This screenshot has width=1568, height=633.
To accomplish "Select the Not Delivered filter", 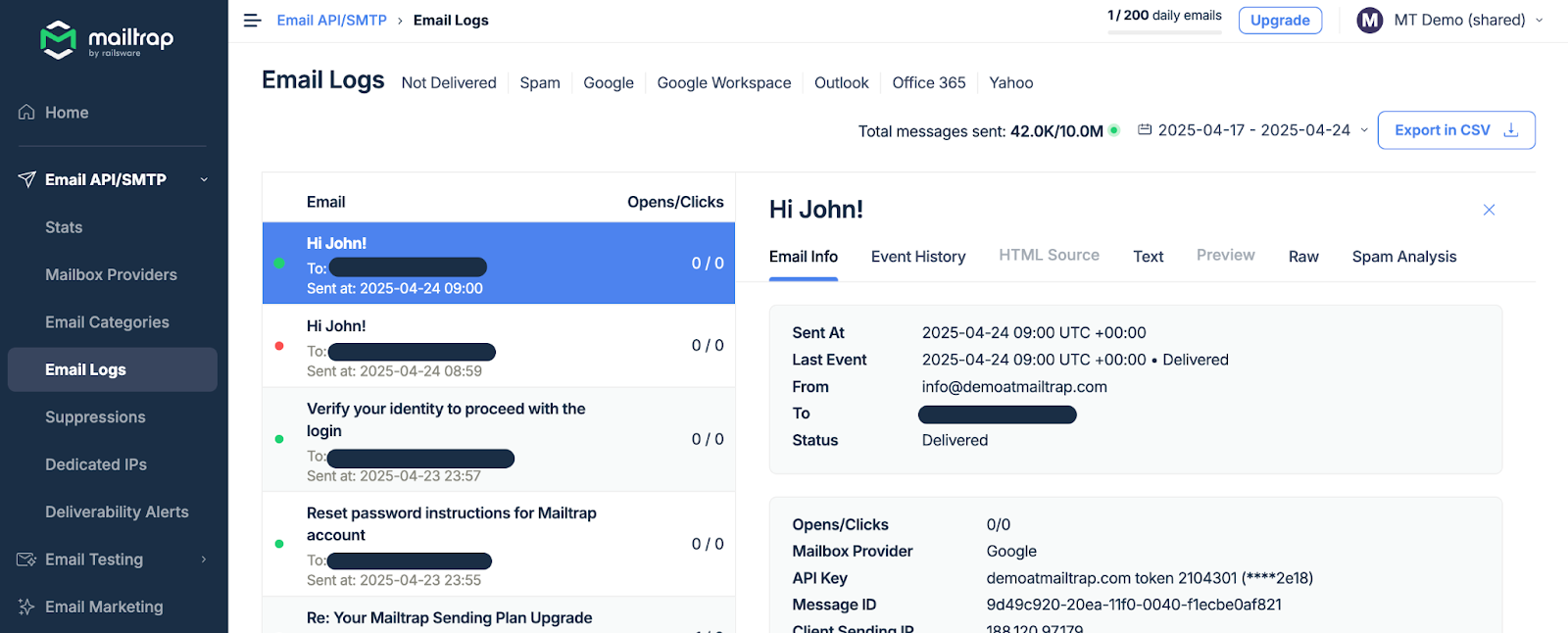I will coord(449,83).
